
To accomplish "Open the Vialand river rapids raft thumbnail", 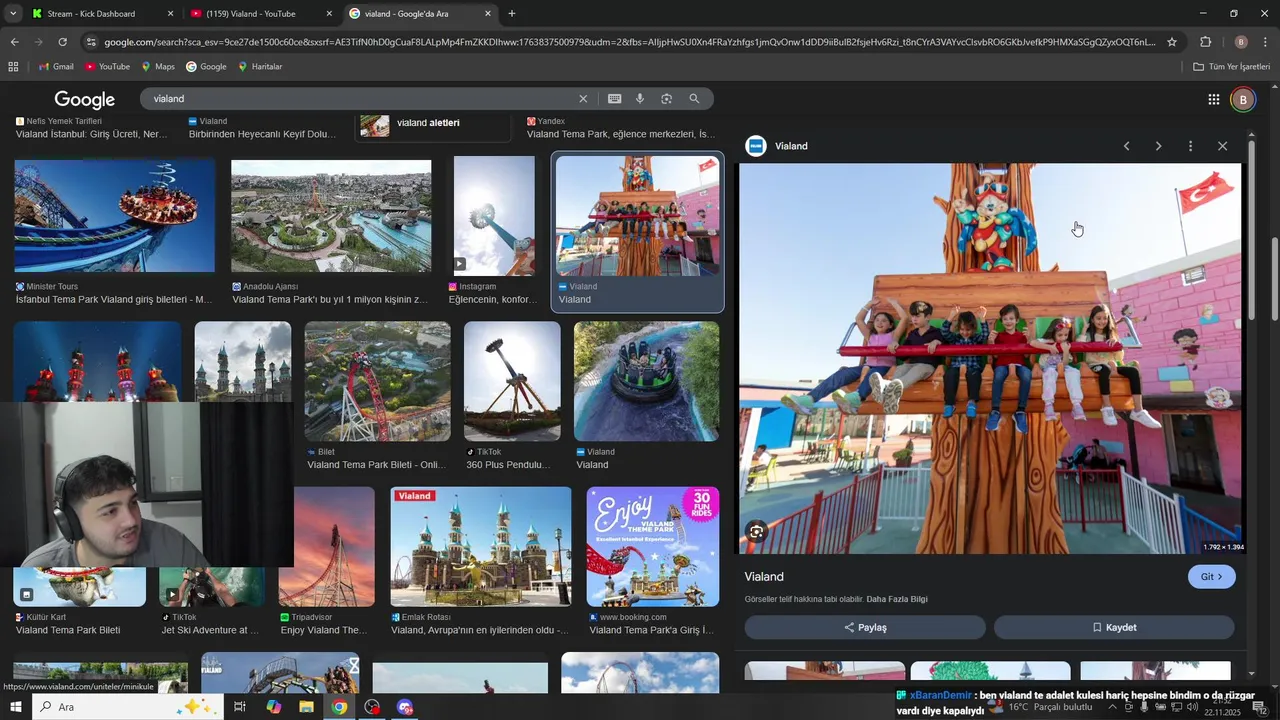I will click(646, 381).
